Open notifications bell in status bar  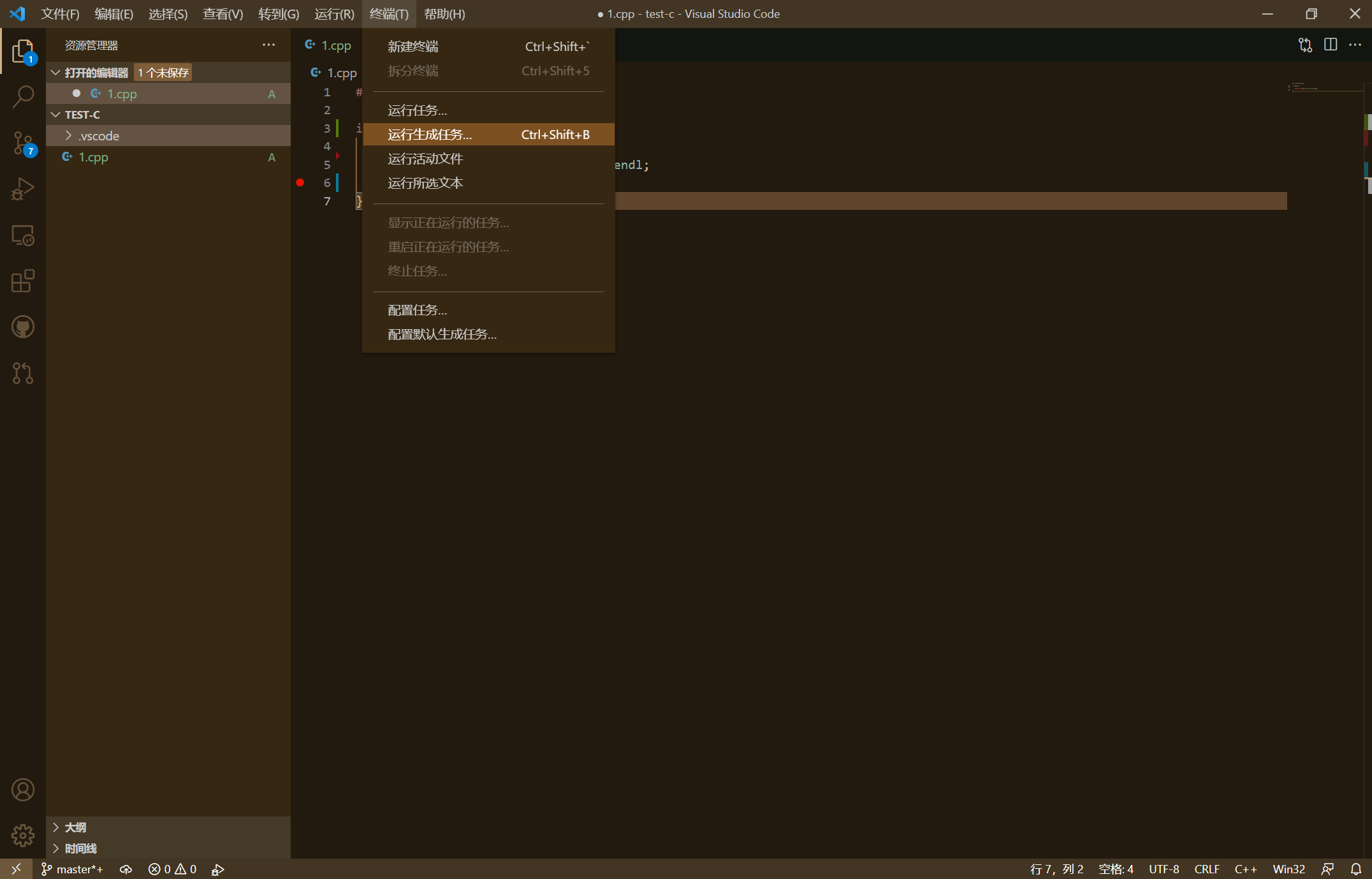click(x=1356, y=869)
